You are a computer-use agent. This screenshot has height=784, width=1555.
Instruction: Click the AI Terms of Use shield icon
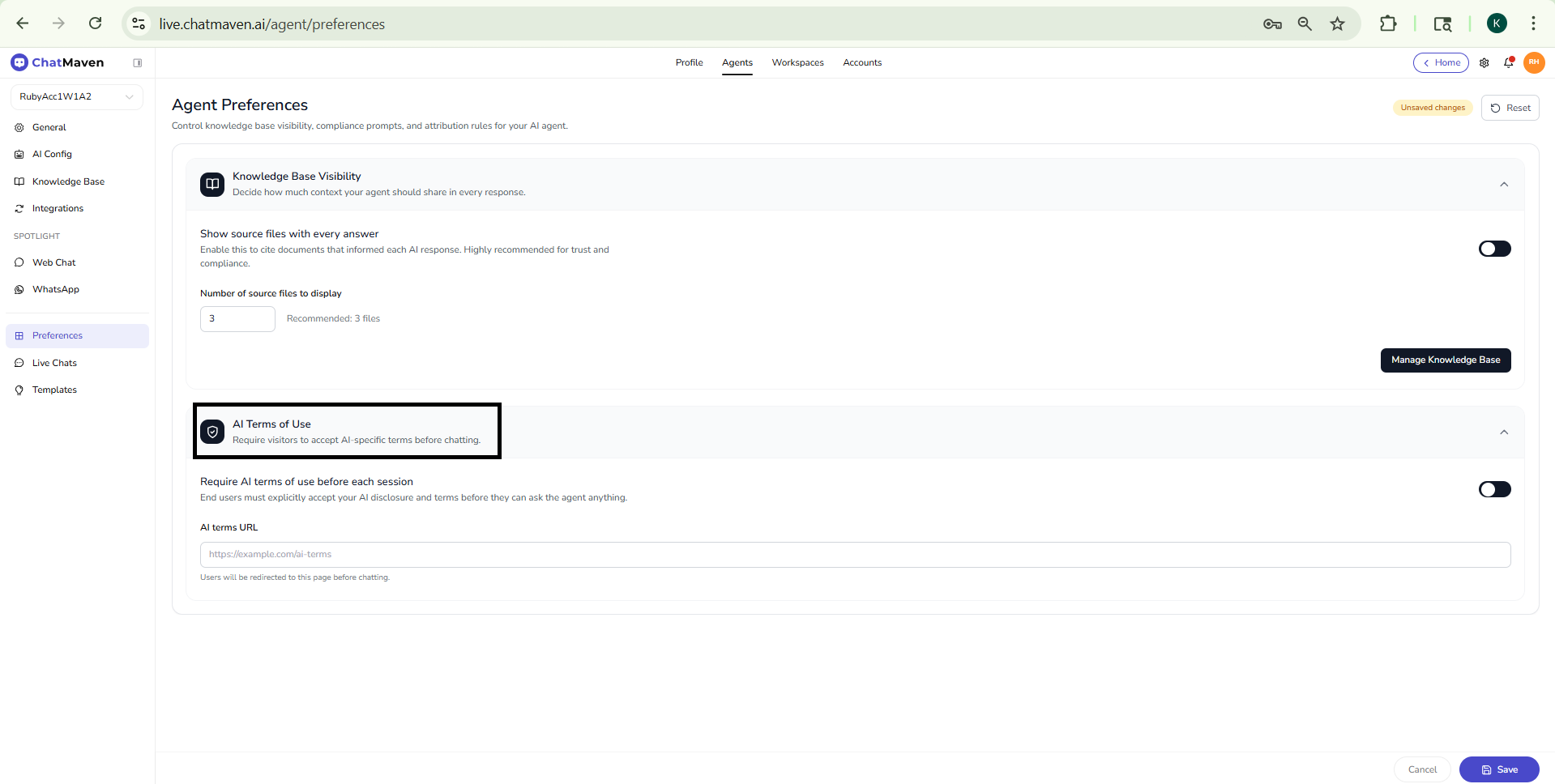point(212,432)
